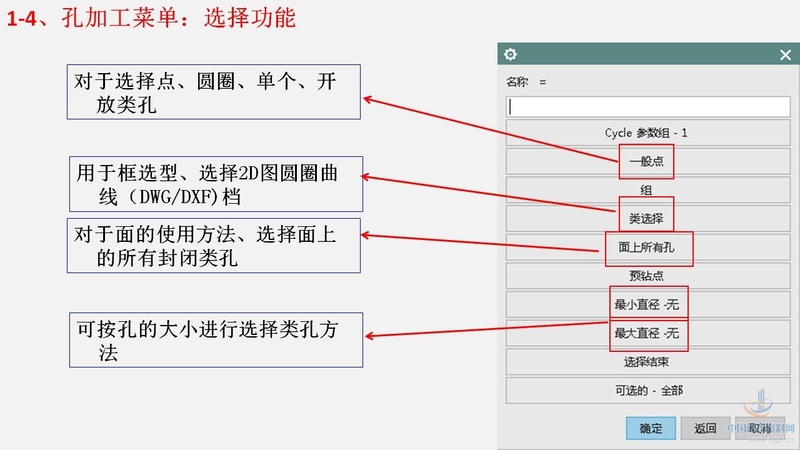Select 面上所有孔 option
The width and height of the screenshot is (800, 450).
pyautogui.click(x=648, y=247)
